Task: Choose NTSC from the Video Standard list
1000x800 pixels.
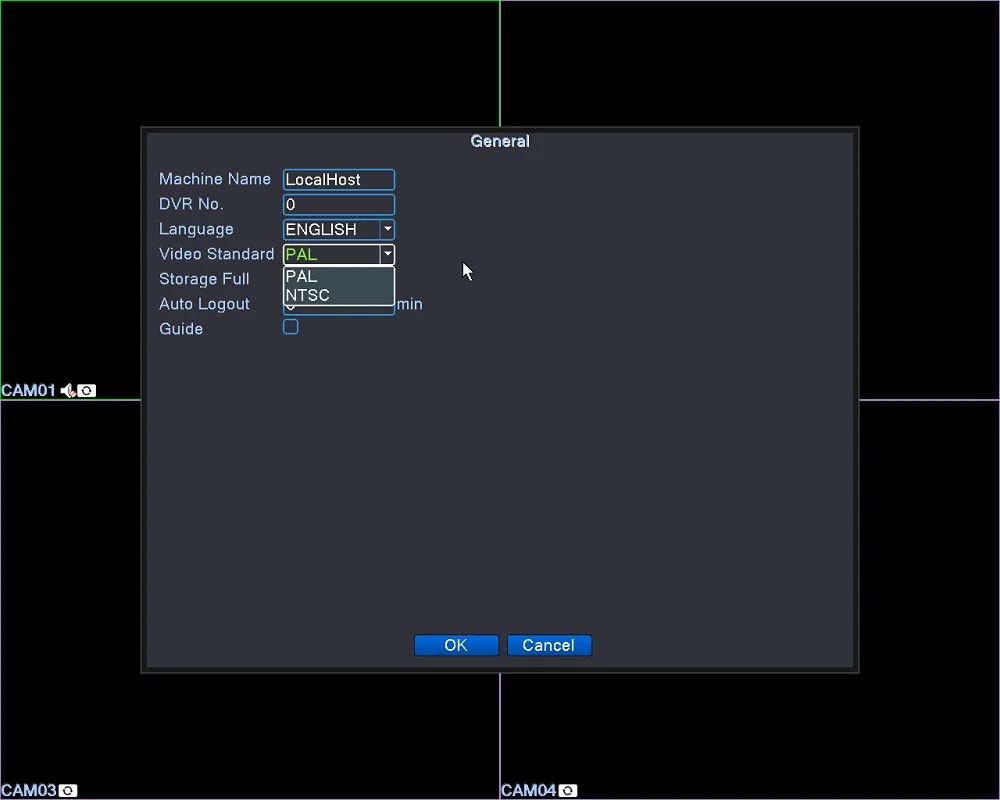Action: 339,295
